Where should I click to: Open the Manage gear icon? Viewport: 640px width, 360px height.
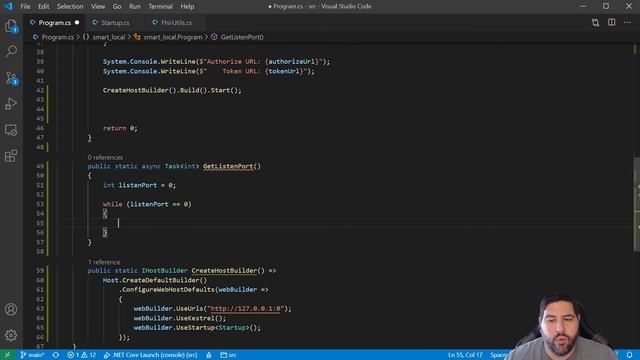point(11,335)
